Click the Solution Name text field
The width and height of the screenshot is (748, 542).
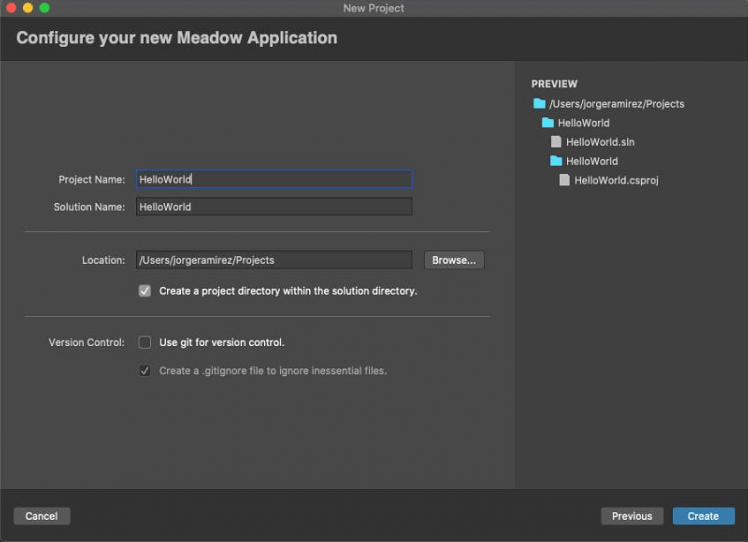click(273, 207)
